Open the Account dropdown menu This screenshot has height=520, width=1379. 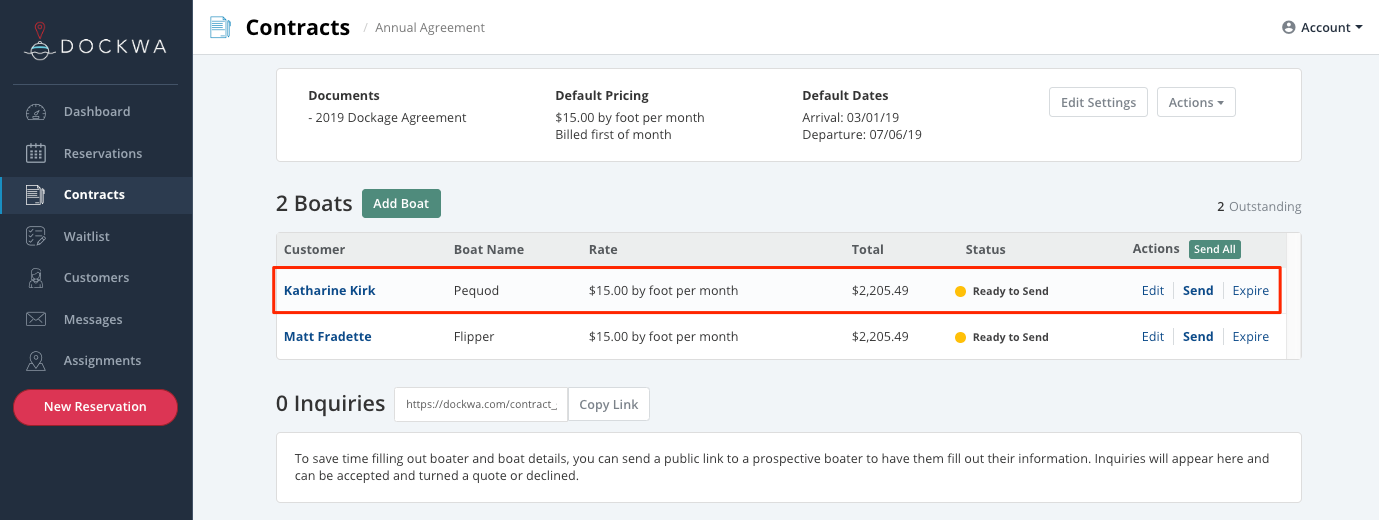click(1322, 28)
